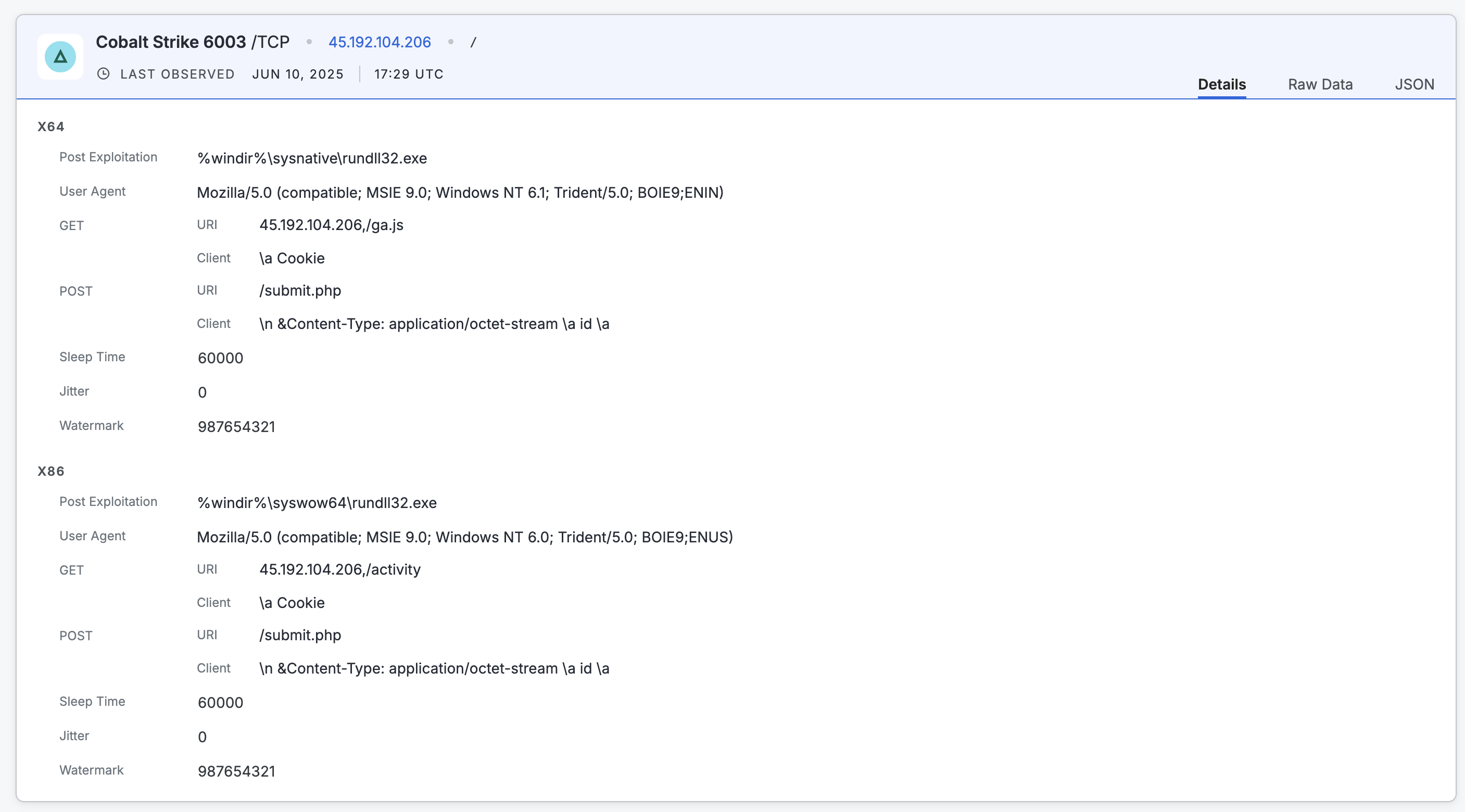The width and height of the screenshot is (1465, 812).
Task: Click the X86 Jitter value 0
Action: [x=203, y=737]
